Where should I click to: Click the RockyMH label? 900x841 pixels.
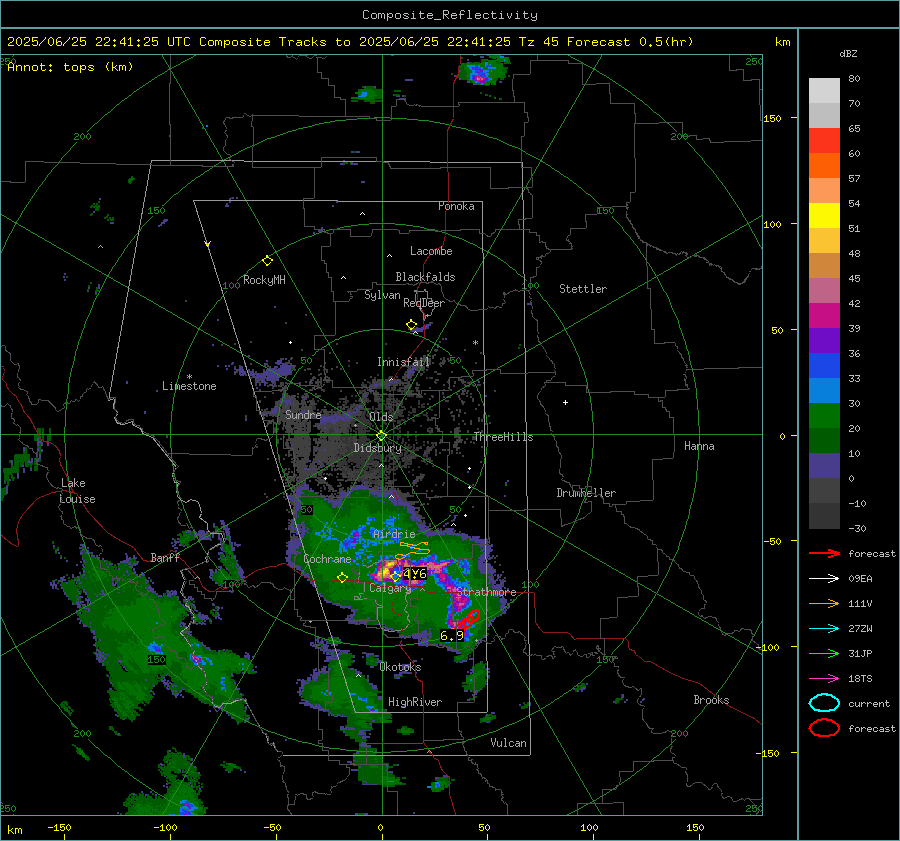(264, 280)
